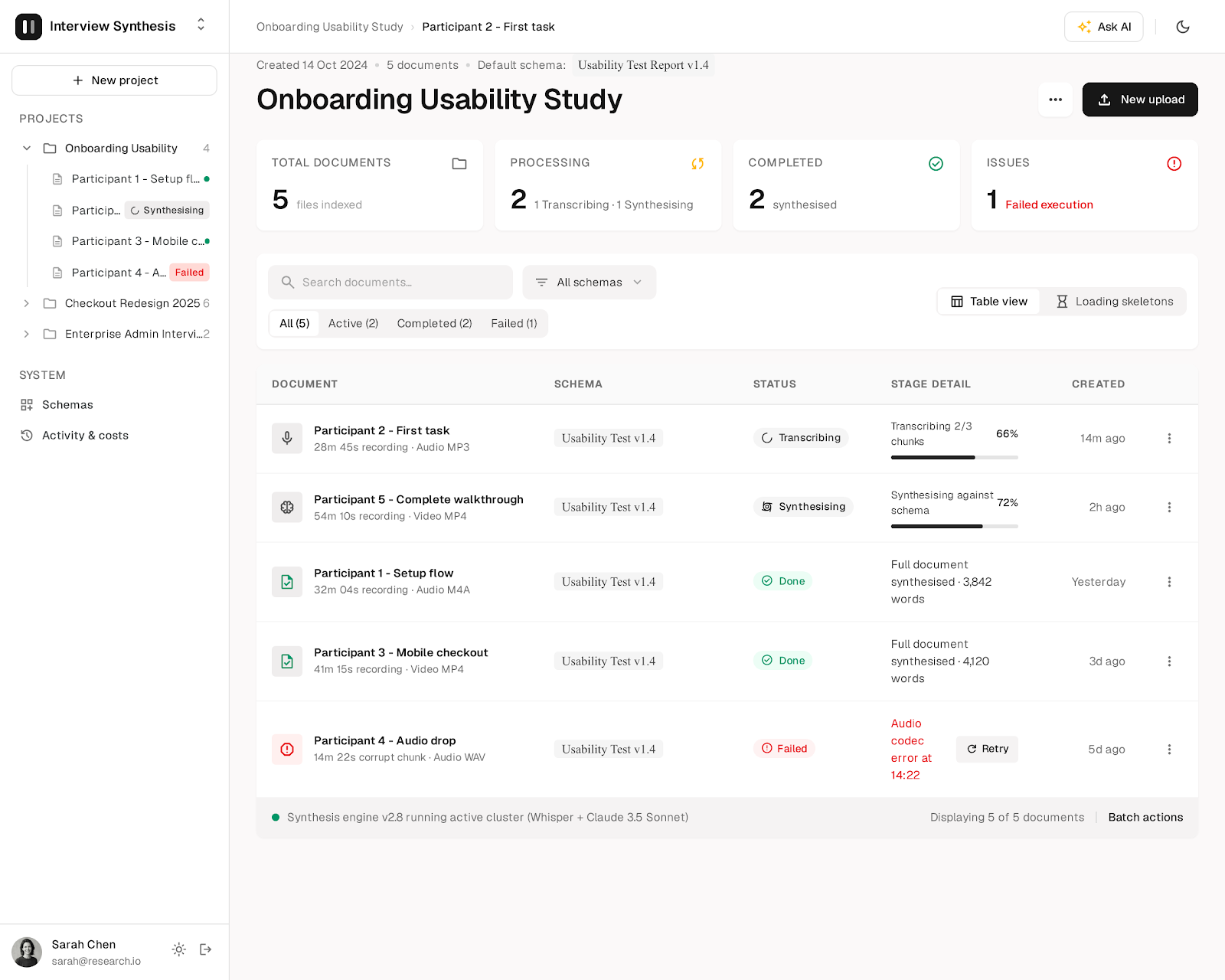Open the All schemas filter dropdown
The image size is (1225, 980).
(590, 283)
